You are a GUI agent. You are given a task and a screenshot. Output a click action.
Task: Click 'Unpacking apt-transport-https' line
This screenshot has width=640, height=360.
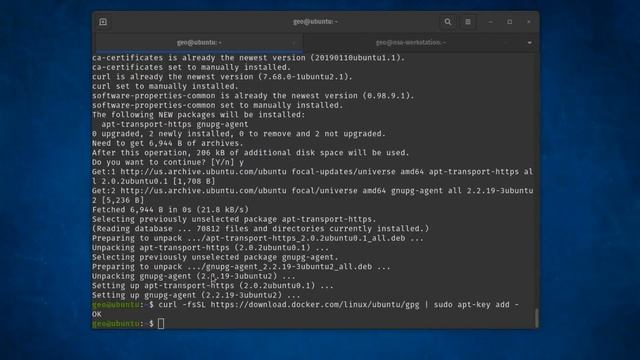[x=210, y=248]
